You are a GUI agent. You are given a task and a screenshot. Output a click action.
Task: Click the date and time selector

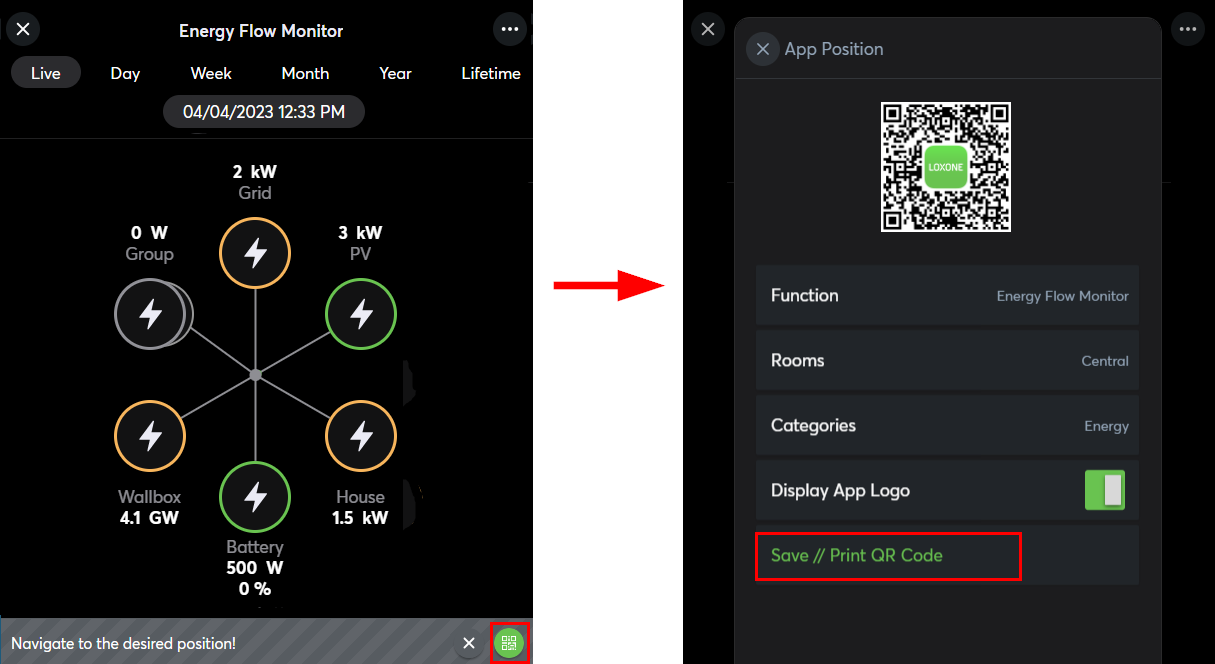point(264,112)
